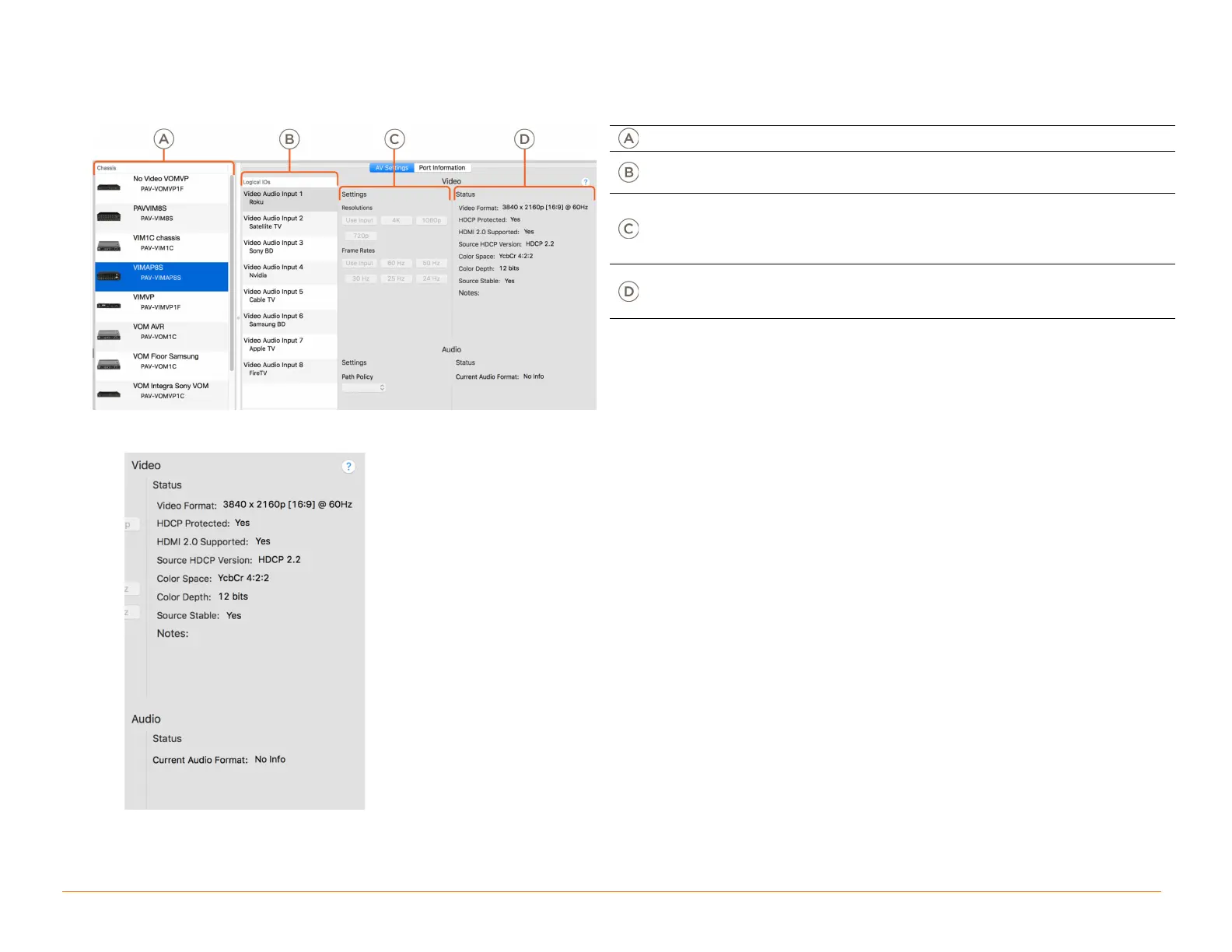The image size is (1232, 952).
Task: Choose the 24 Hz frame rate
Action: click(432, 278)
